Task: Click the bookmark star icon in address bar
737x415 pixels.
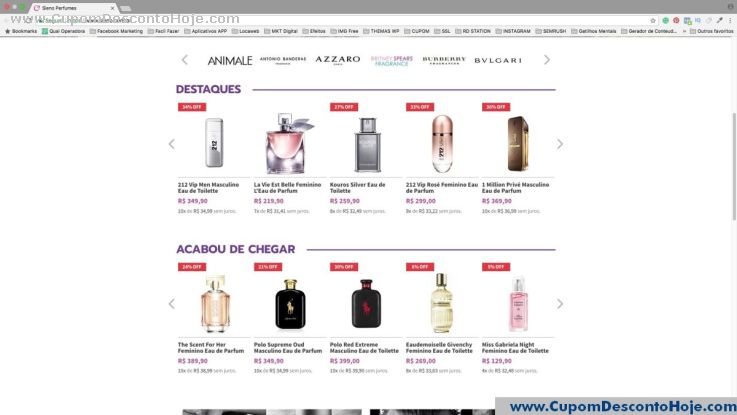Action: [x=653, y=21]
